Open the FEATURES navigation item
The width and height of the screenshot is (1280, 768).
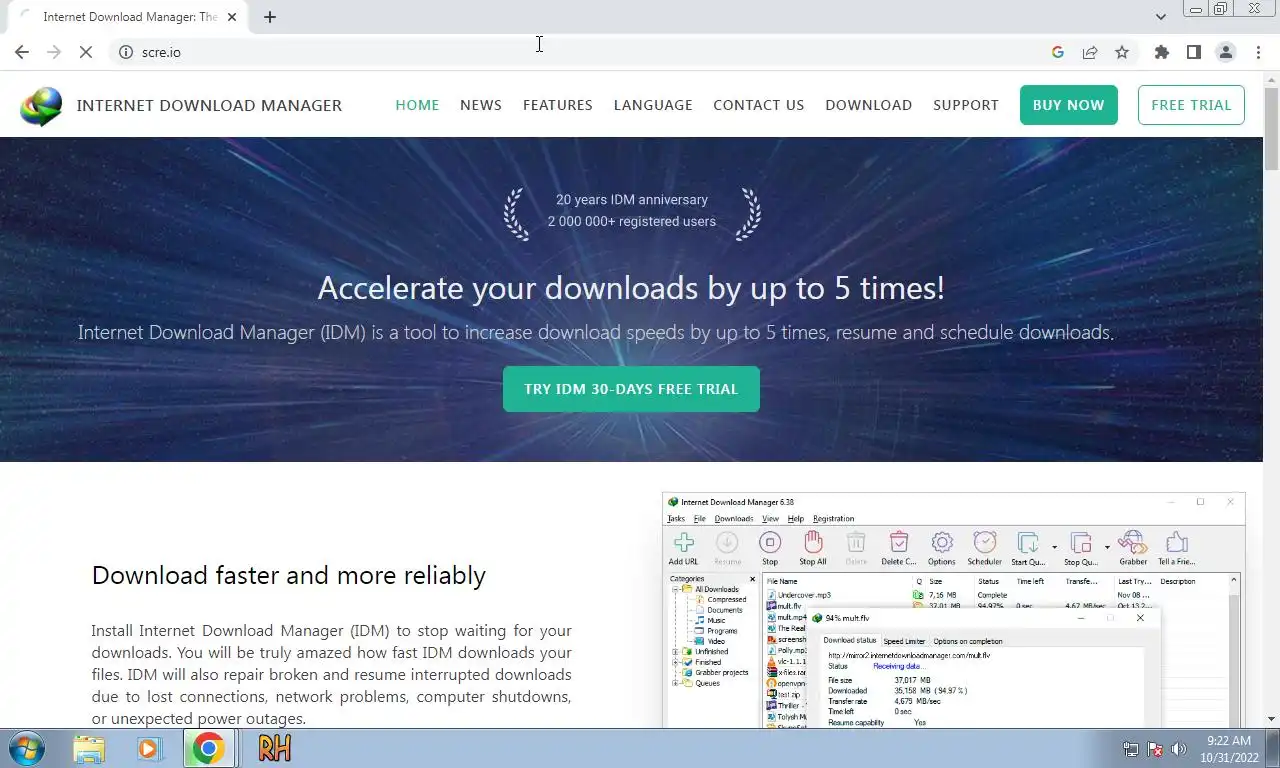tap(558, 105)
